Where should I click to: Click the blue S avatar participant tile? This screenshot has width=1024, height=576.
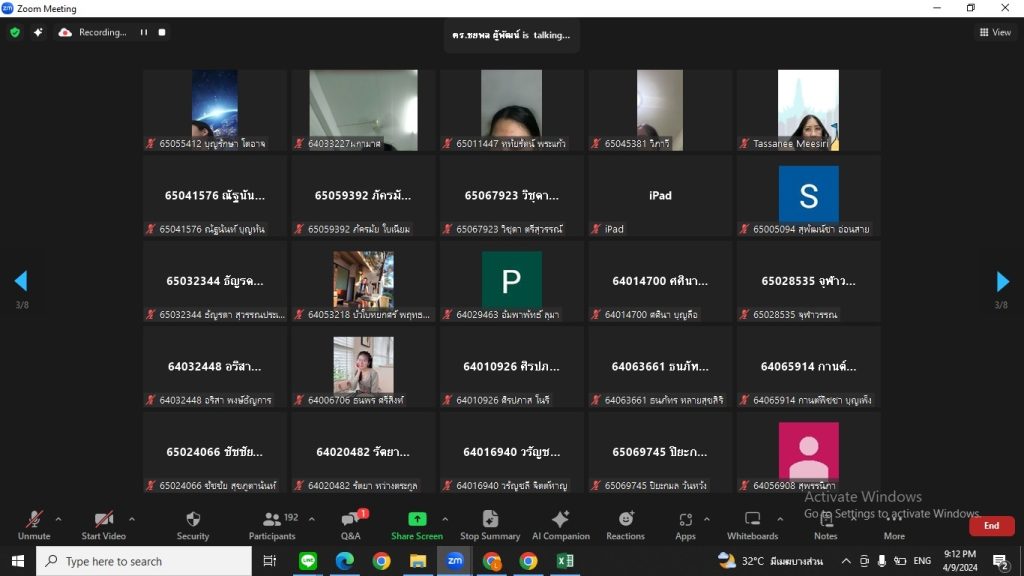[808, 195]
